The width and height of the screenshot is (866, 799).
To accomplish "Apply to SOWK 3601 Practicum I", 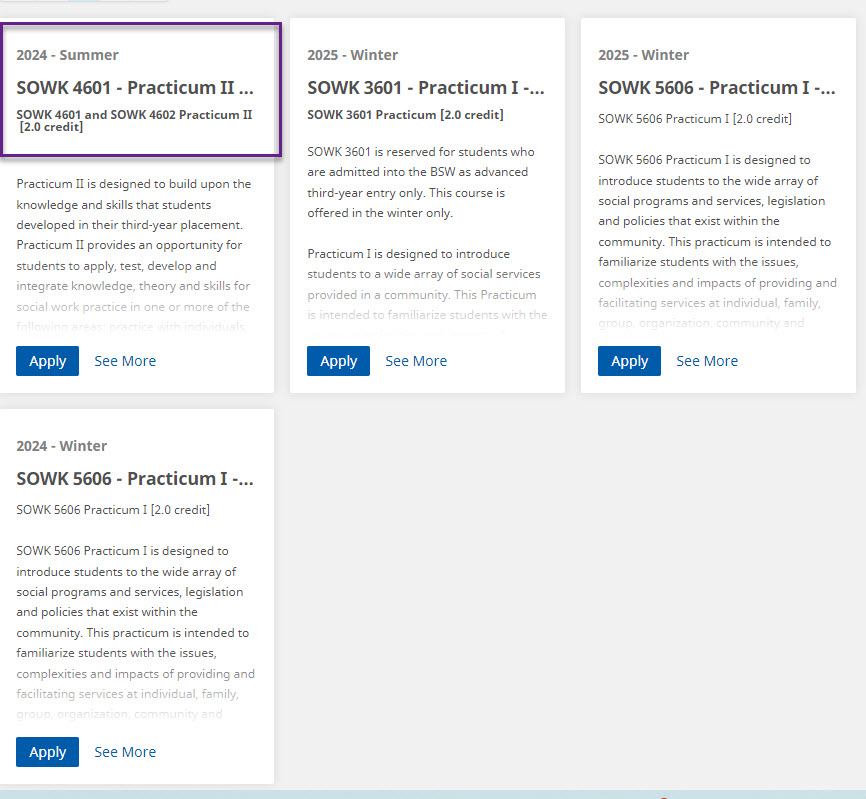I will pyautogui.click(x=338, y=361).
